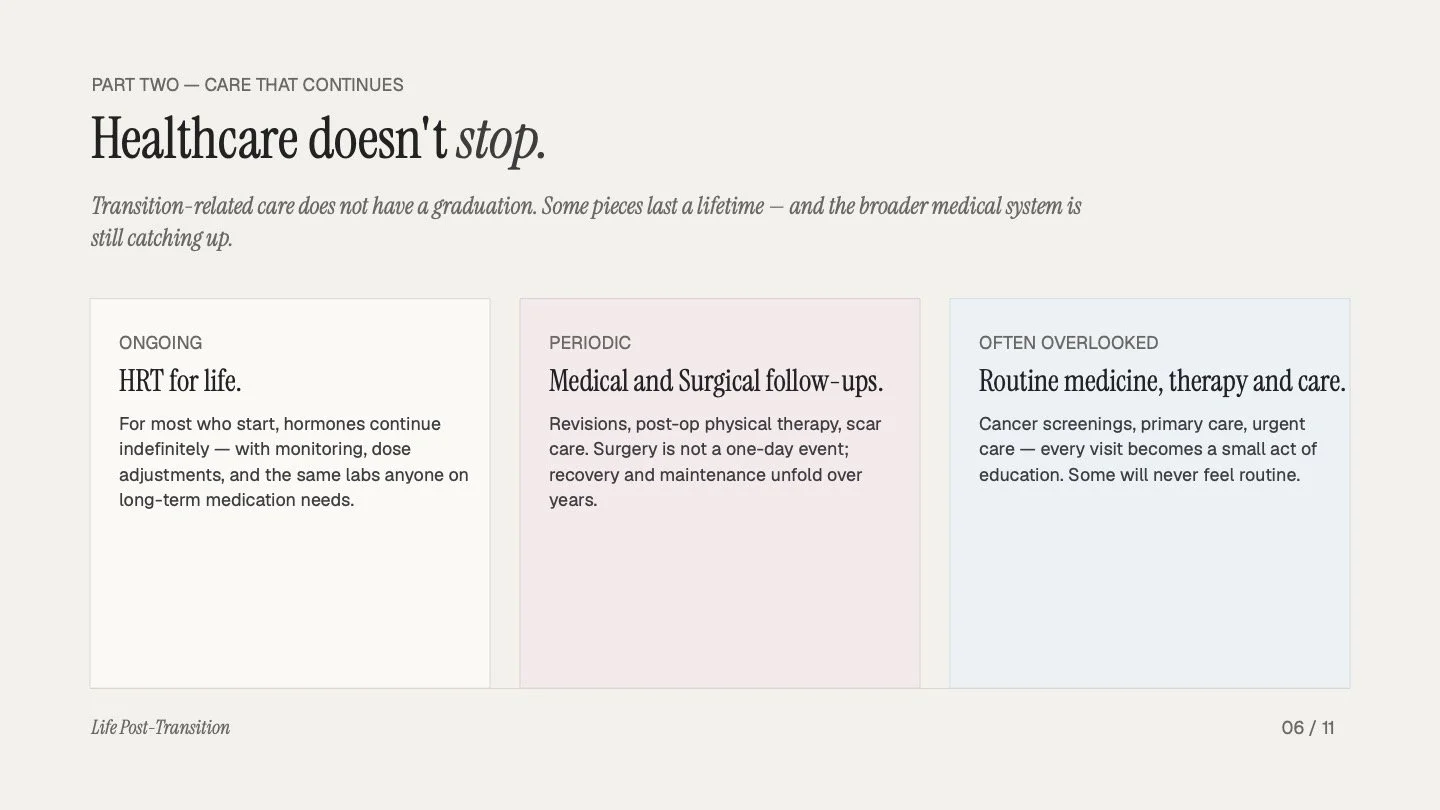Click the italic subtitle about transition-related care
This screenshot has width=1440, height=810.
pyautogui.click(x=586, y=222)
